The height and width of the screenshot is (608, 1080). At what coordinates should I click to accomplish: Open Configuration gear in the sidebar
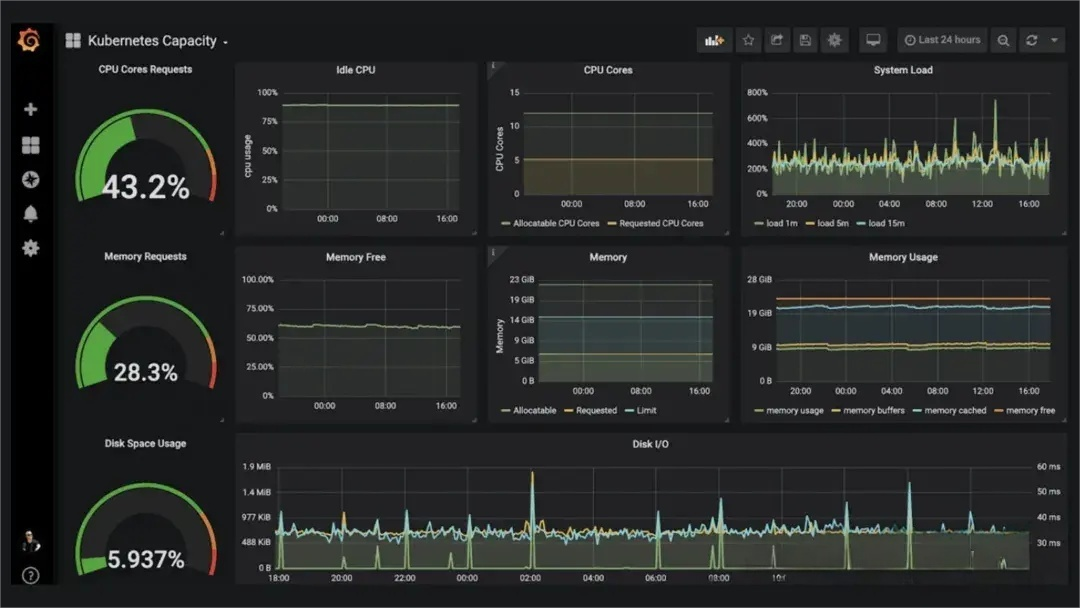pos(29,248)
